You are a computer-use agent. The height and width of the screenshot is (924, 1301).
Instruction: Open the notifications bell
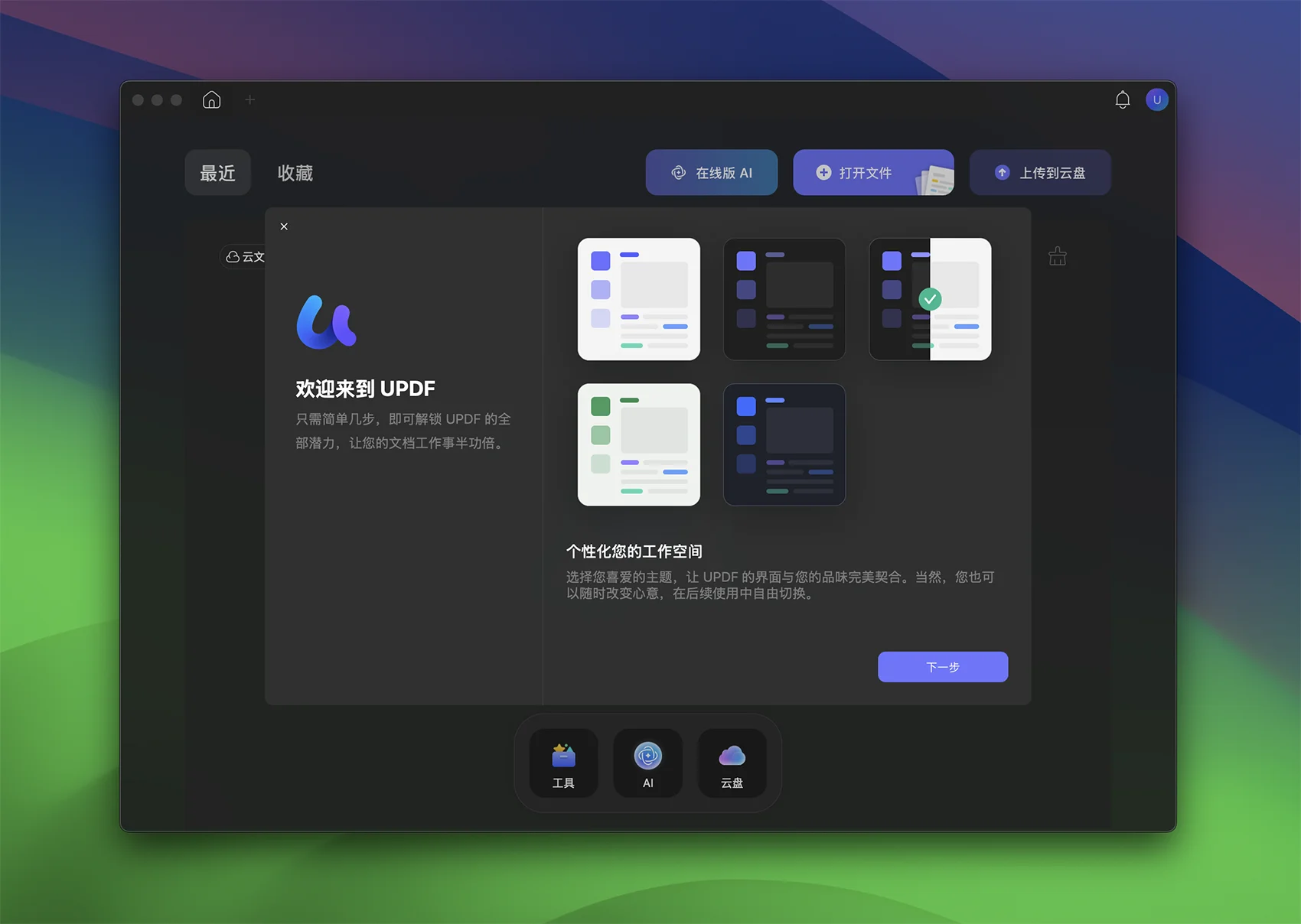coord(1122,100)
